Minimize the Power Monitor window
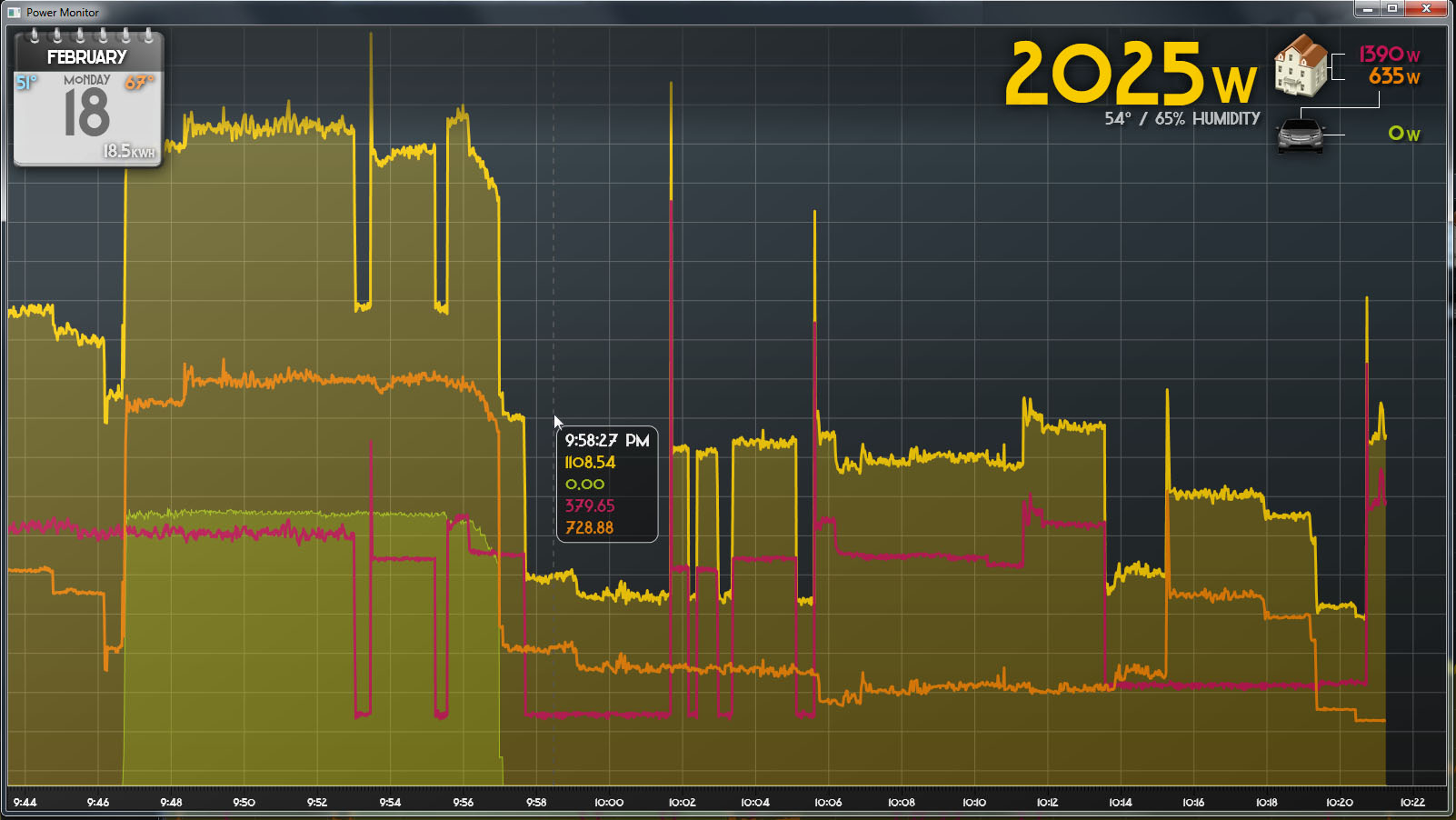This screenshot has width=1456, height=820. click(x=1367, y=8)
